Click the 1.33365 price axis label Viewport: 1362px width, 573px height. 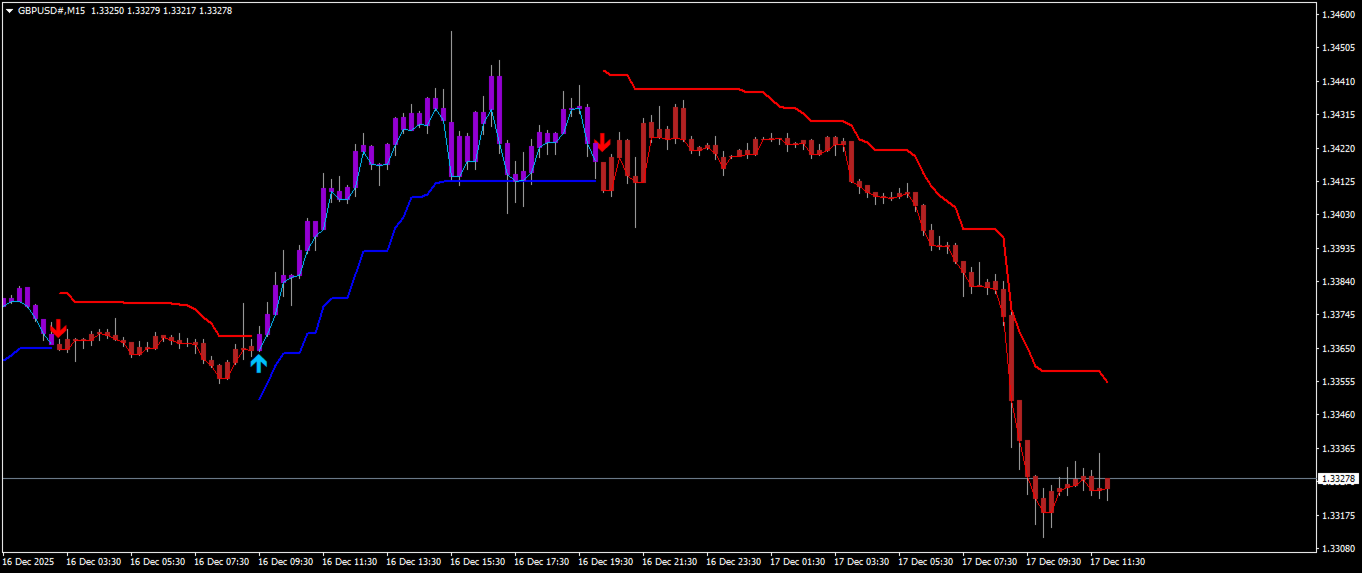(1339, 448)
